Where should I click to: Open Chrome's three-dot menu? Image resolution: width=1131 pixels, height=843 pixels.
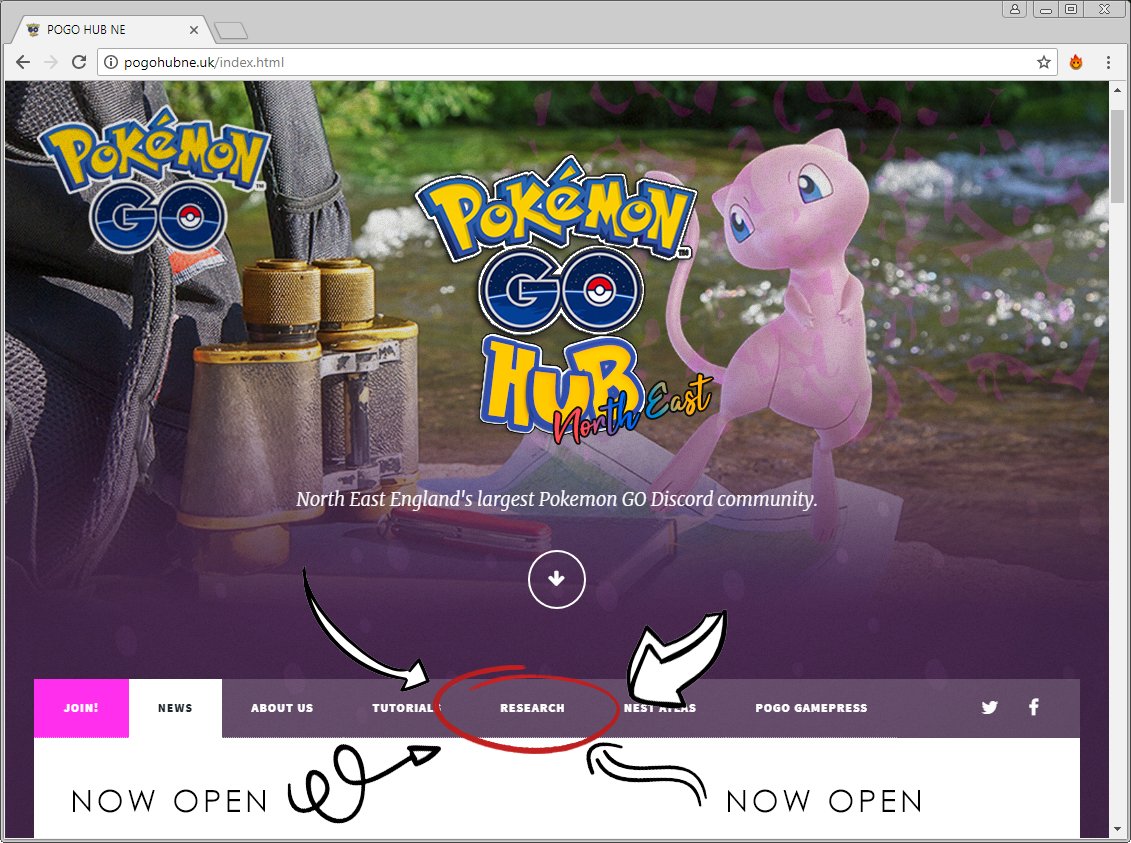coord(1109,62)
